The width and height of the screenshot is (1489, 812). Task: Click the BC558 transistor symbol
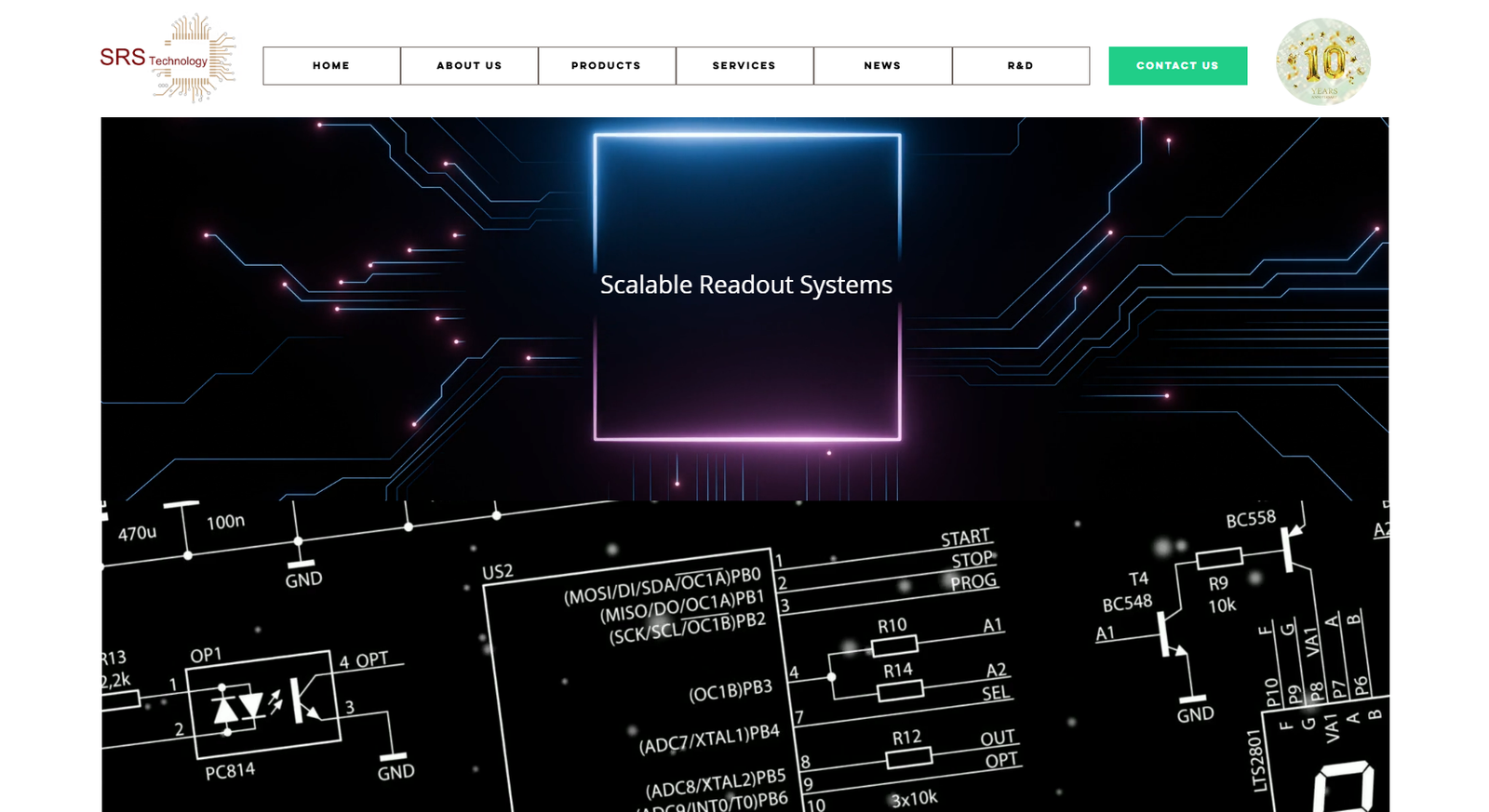1292,547
